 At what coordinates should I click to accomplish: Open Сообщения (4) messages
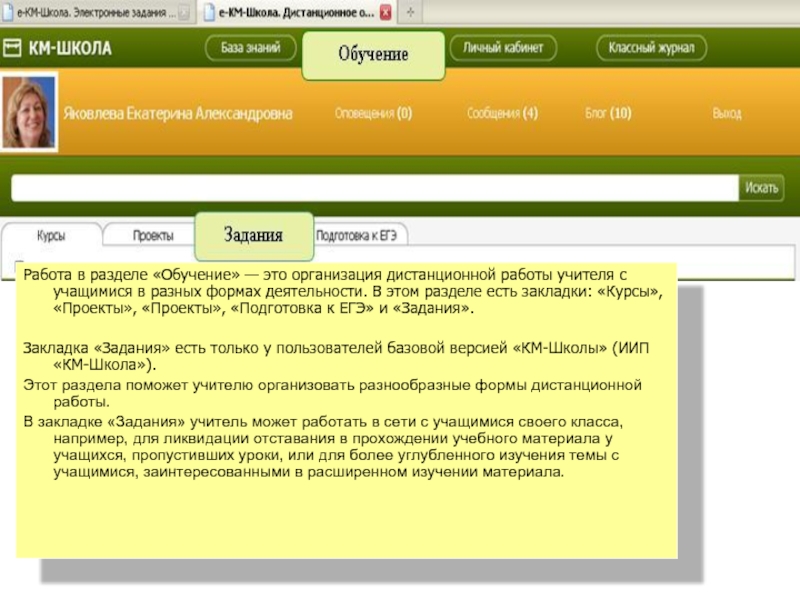tap(502, 113)
